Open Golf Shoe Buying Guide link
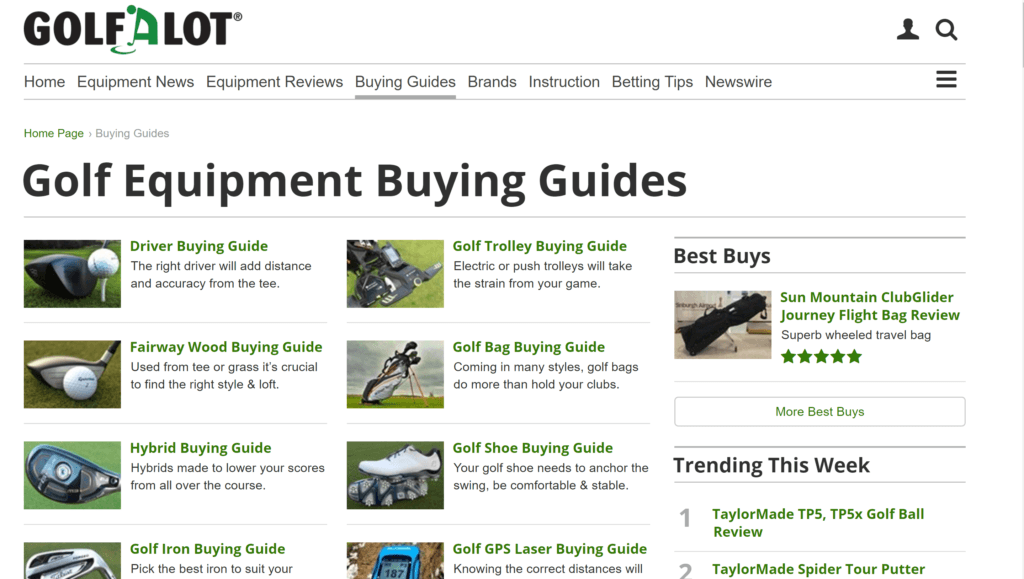 533,448
